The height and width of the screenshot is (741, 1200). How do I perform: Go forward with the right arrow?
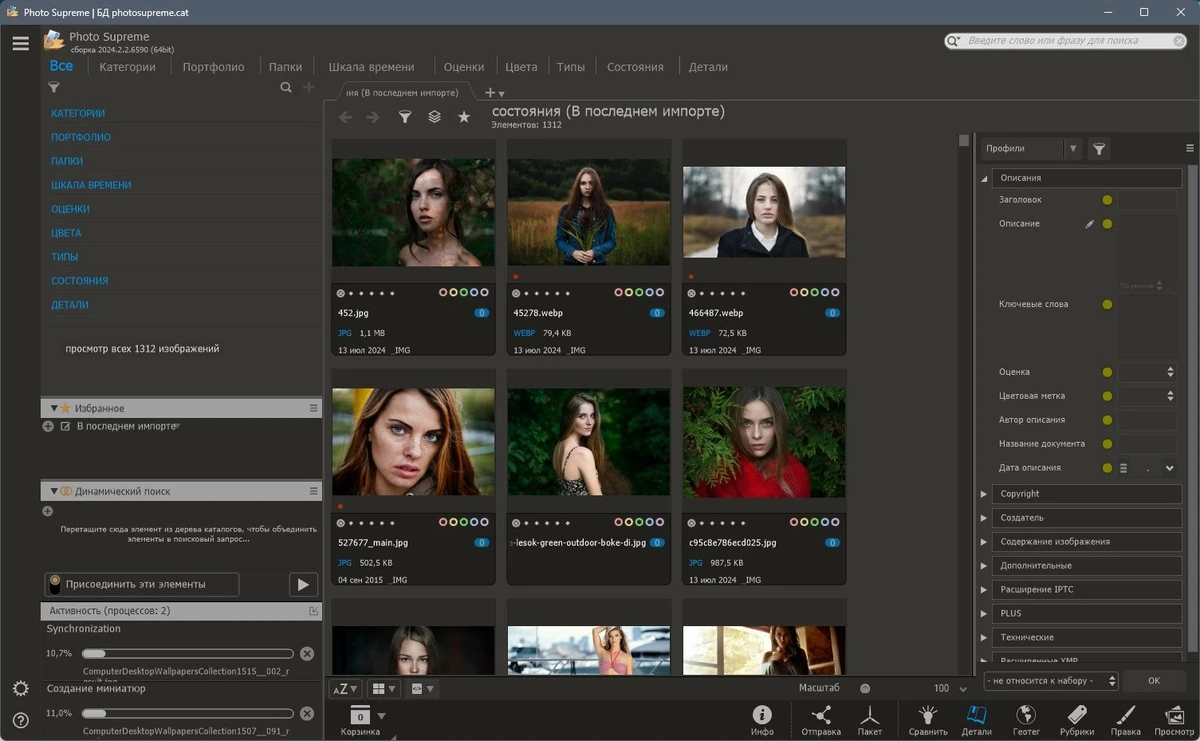(373, 117)
